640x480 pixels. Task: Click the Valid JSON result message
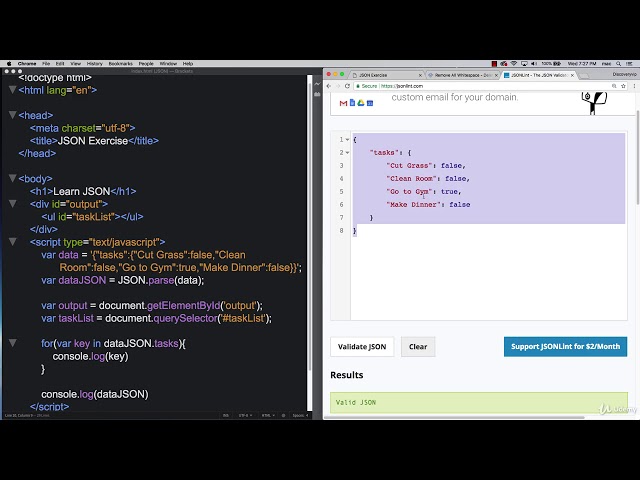click(479, 402)
